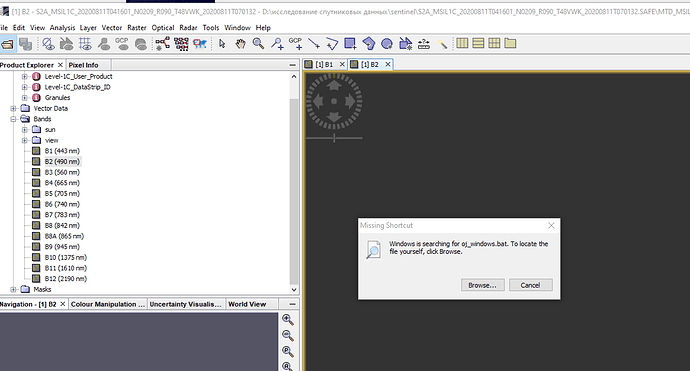Click the Save Product toolbar icon
Screen dimensions: 690x371
(26, 44)
